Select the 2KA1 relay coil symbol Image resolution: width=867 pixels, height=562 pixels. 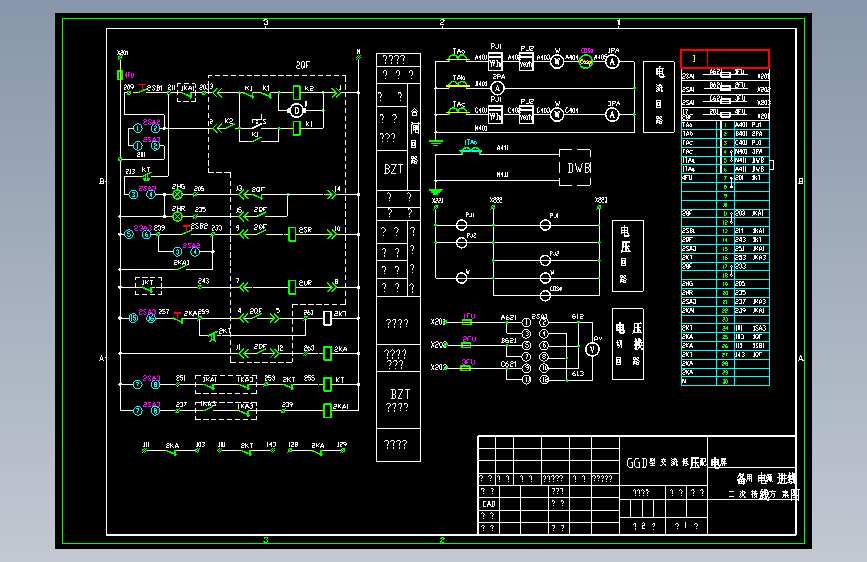click(x=327, y=410)
